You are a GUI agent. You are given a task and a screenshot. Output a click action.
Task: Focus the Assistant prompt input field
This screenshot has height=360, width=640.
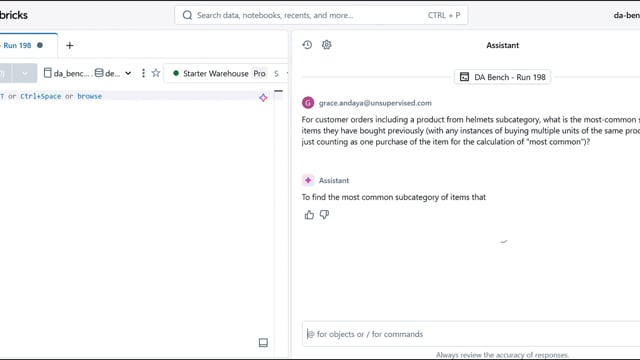pyautogui.click(x=471, y=334)
